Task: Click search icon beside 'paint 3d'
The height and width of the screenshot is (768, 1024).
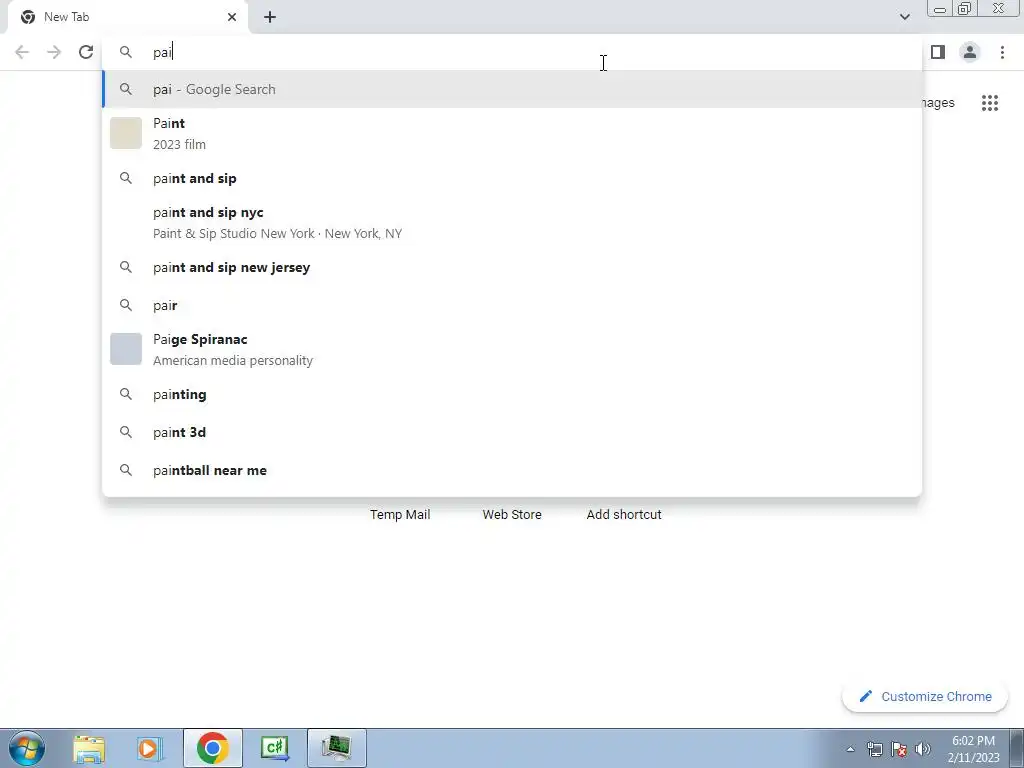Action: pyautogui.click(x=125, y=432)
